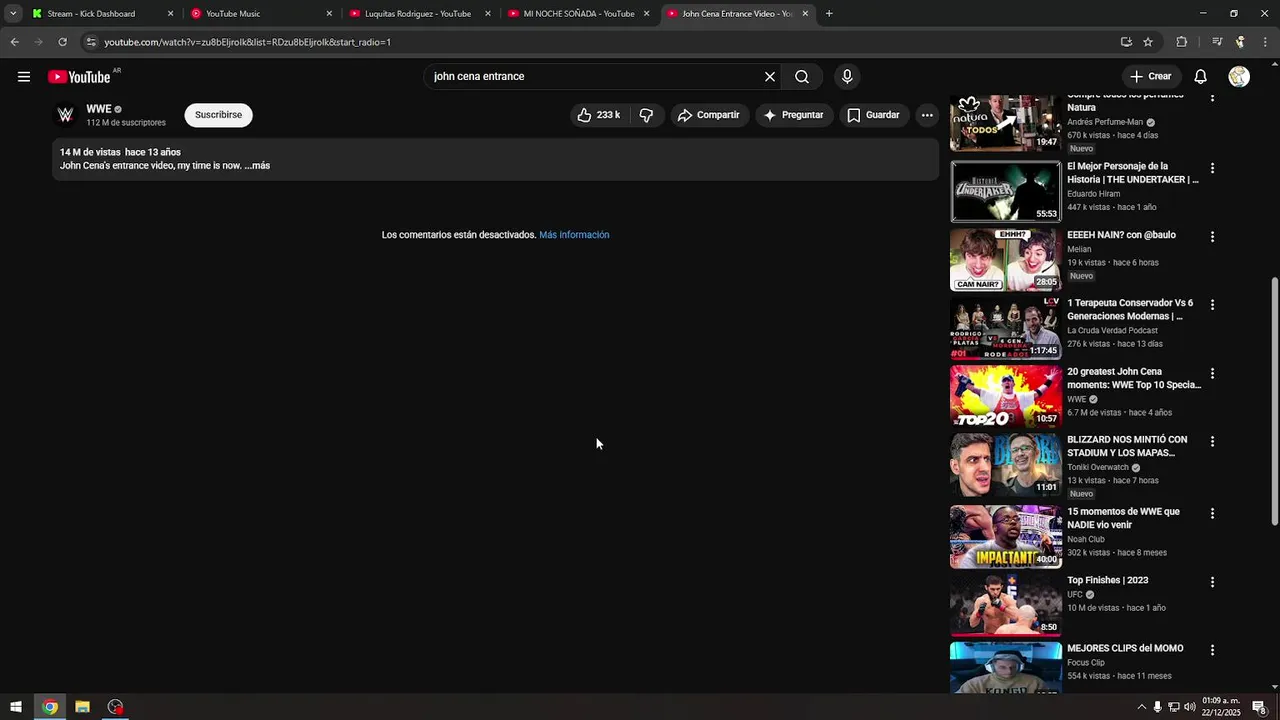Open Más información link
1280x720 pixels.
coord(574,235)
